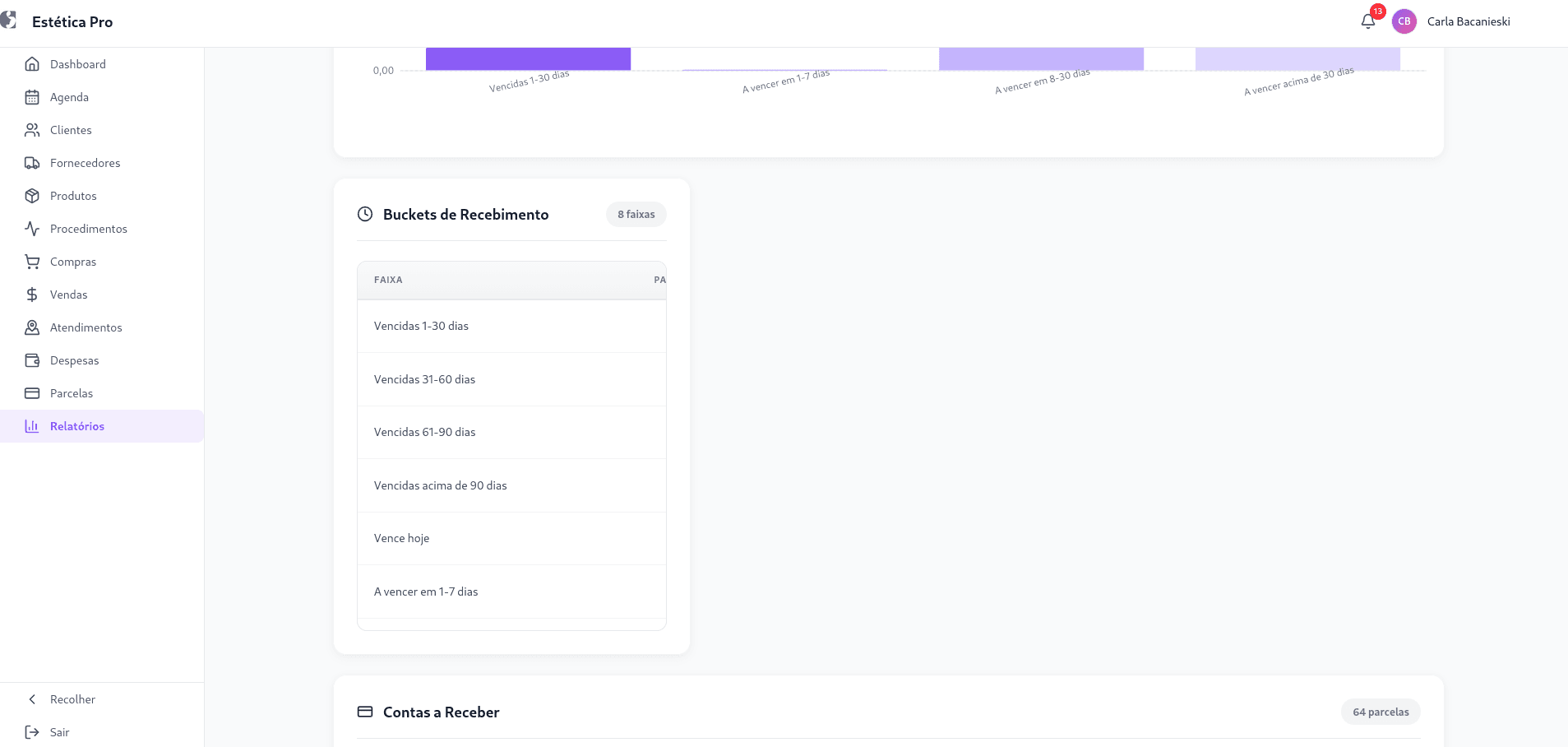Image resolution: width=1568 pixels, height=747 pixels.
Task: Open the Parcelas page
Action: [x=102, y=393]
